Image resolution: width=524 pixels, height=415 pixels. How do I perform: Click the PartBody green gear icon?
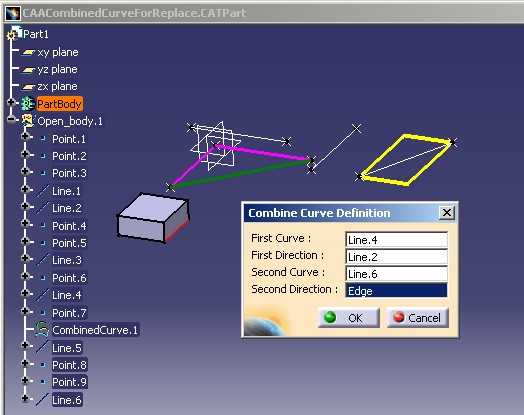[28, 104]
